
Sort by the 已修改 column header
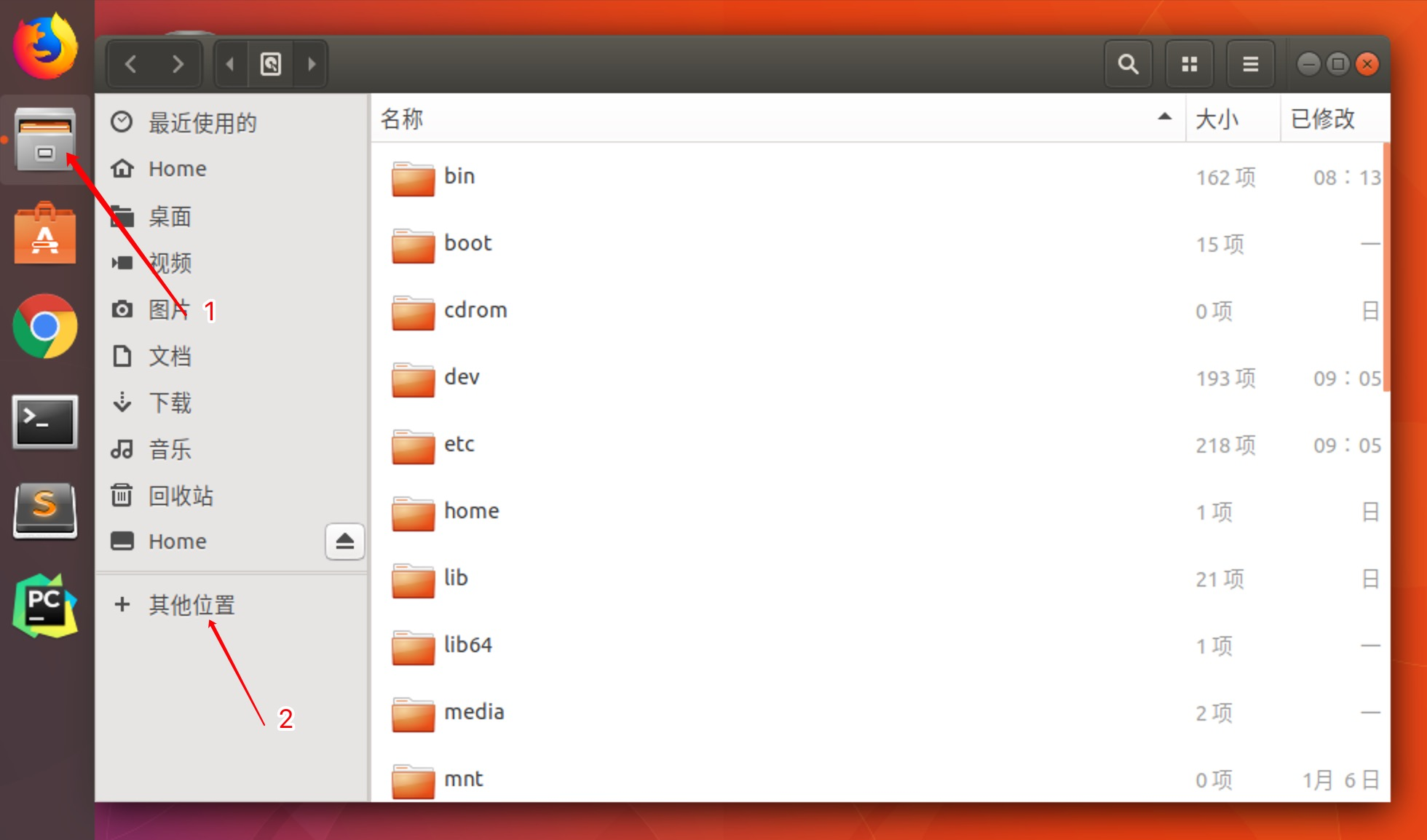pyautogui.click(x=1335, y=118)
